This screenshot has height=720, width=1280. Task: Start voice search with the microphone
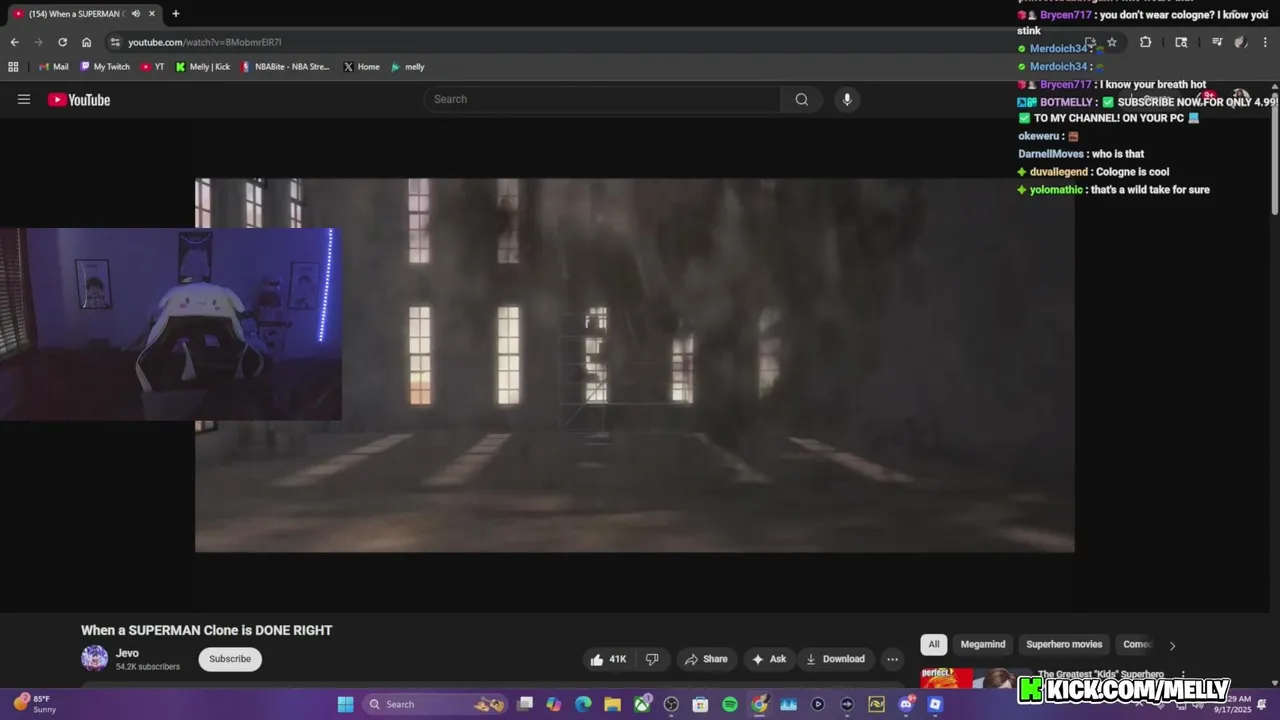847,99
